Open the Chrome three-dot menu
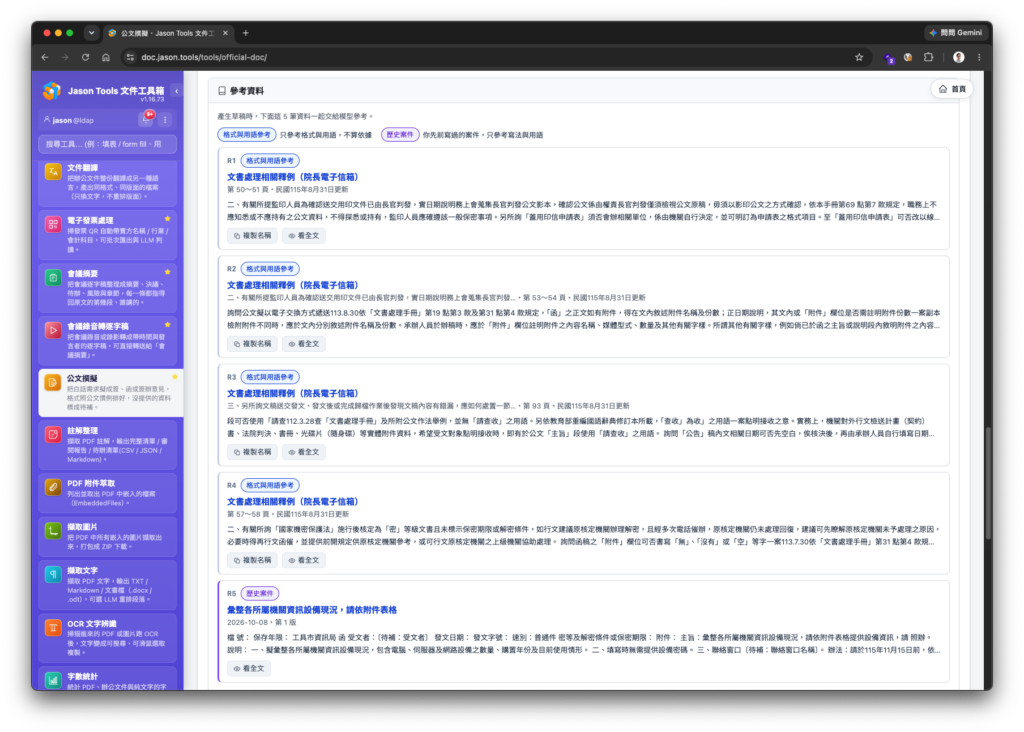The height and width of the screenshot is (732, 1024). [x=979, y=57]
